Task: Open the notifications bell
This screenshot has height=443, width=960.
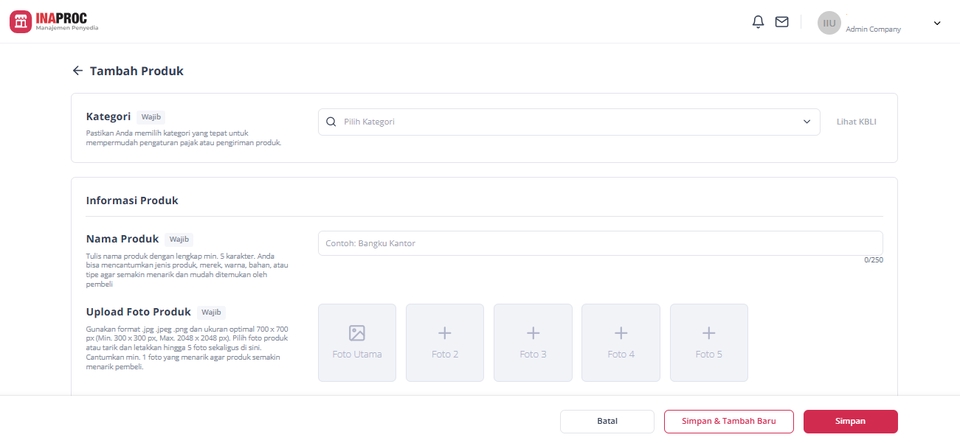Action: tap(758, 22)
